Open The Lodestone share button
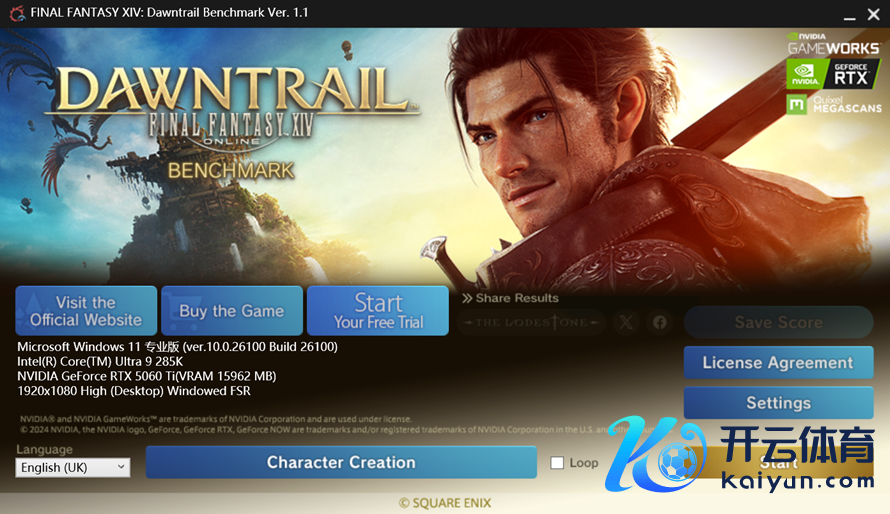The width and height of the screenshot is (890, 514). pyautogui.click(x=531, y=322)
